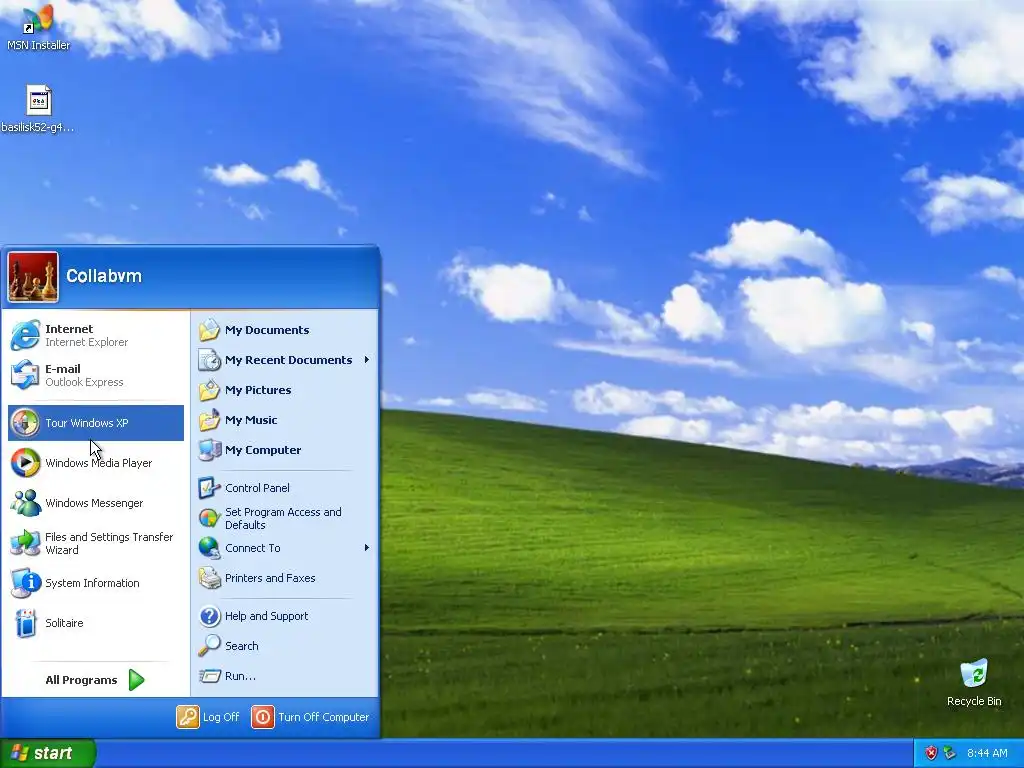Select the Control Panel label
The height and width of the screenshot is (768, 1024).
point(257,488)
